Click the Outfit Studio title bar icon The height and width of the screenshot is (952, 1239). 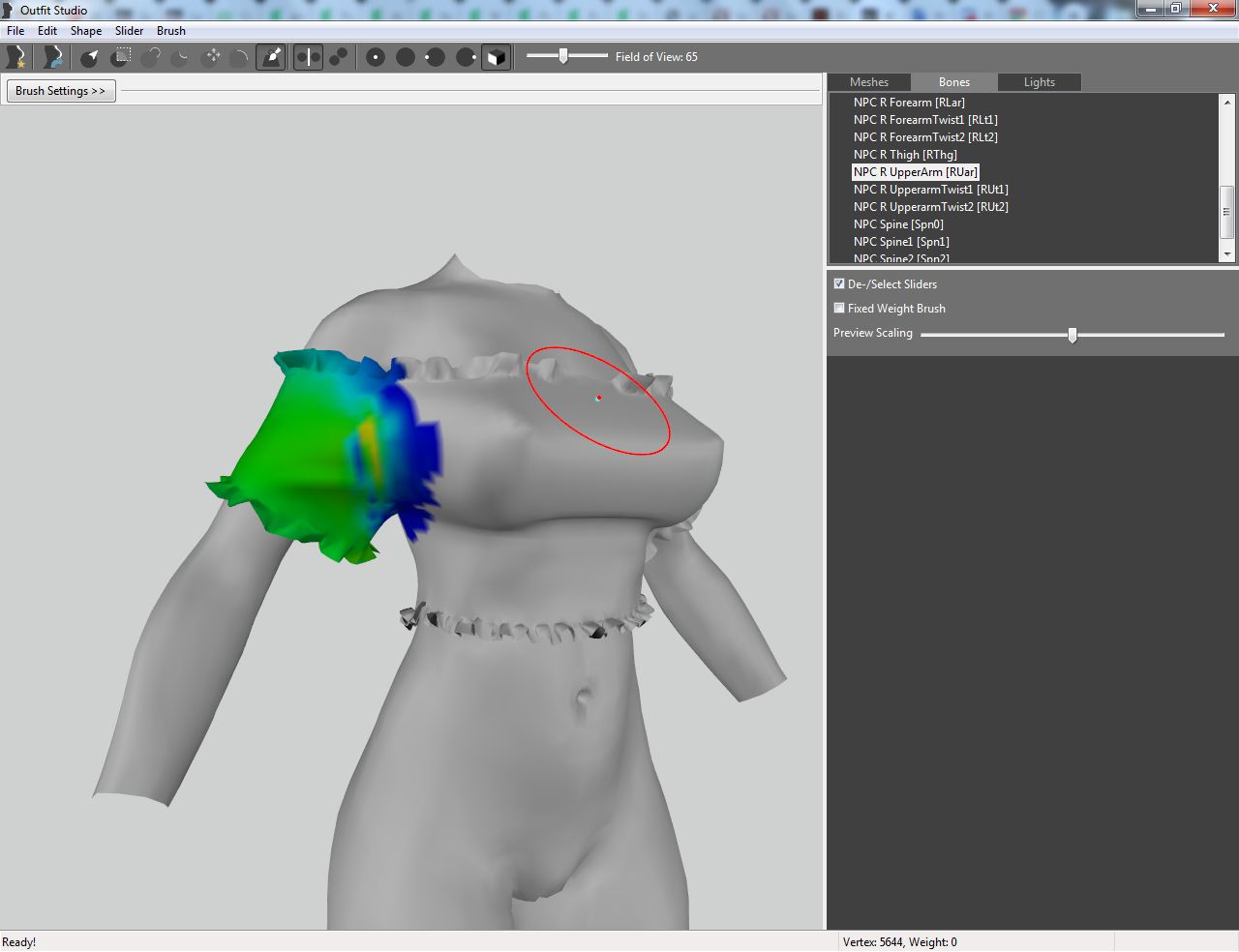coord(9,10)
